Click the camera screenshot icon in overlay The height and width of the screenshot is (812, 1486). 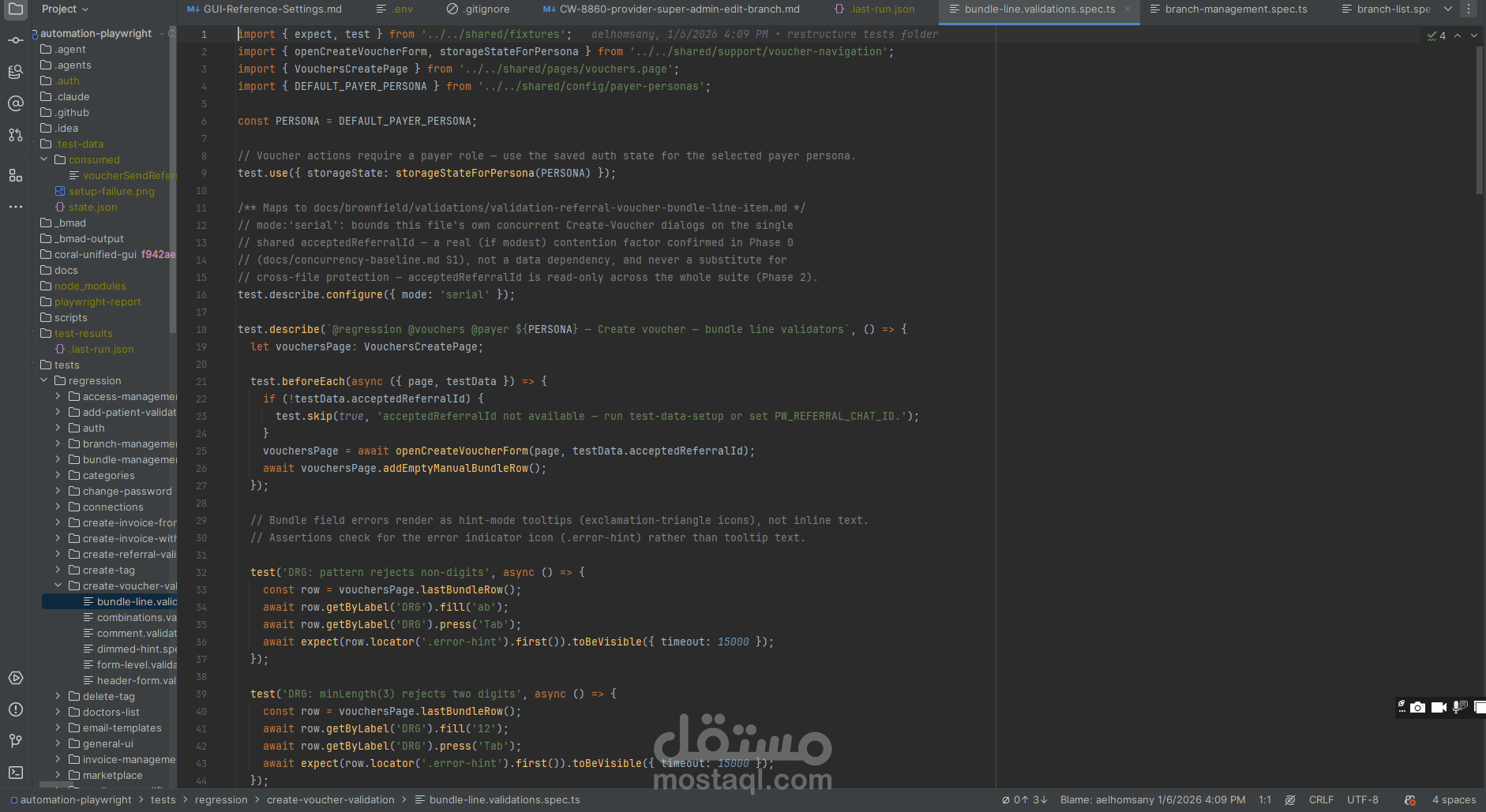click(1418, 707)
